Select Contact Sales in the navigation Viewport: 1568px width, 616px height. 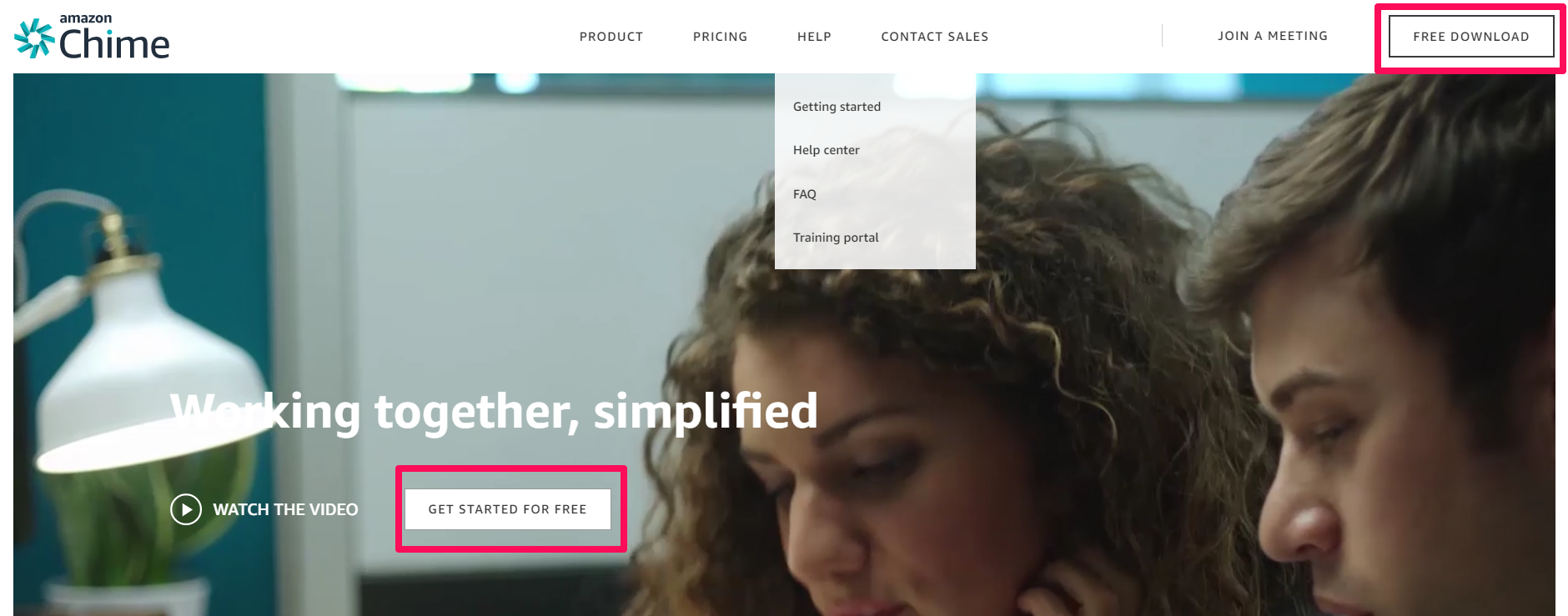(x=934, y=37)
